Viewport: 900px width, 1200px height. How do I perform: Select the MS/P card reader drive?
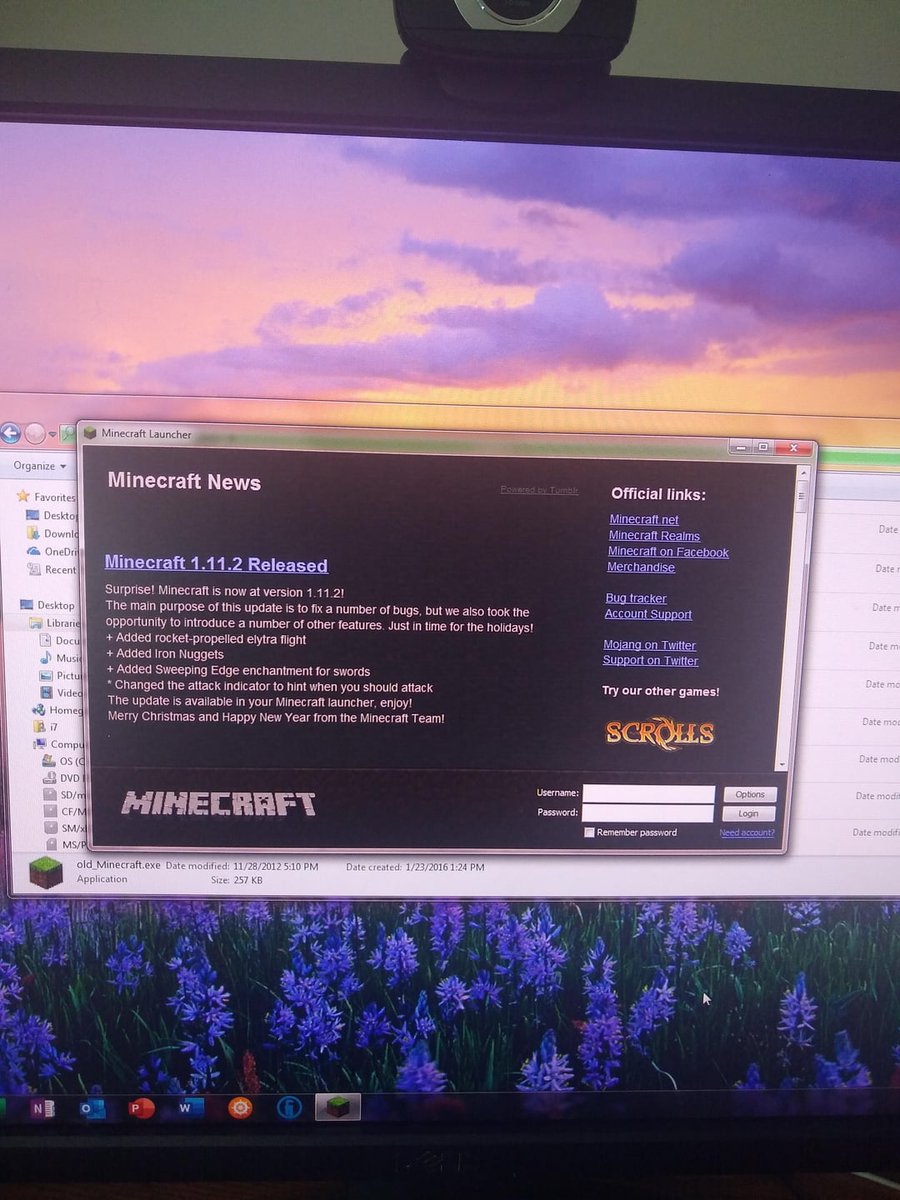[x=64, y=845]
